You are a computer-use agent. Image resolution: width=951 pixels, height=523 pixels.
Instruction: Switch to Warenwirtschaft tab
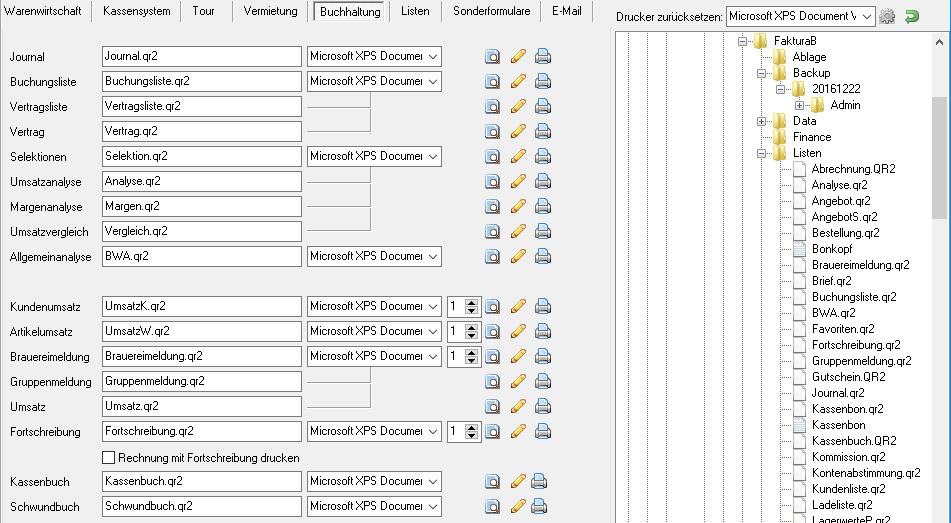(x=43, y=11)
